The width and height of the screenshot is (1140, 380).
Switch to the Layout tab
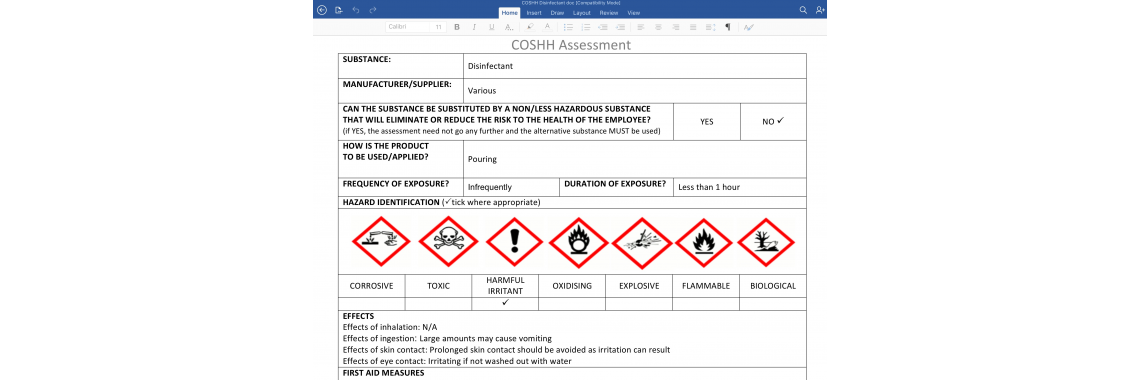[582, 12]
